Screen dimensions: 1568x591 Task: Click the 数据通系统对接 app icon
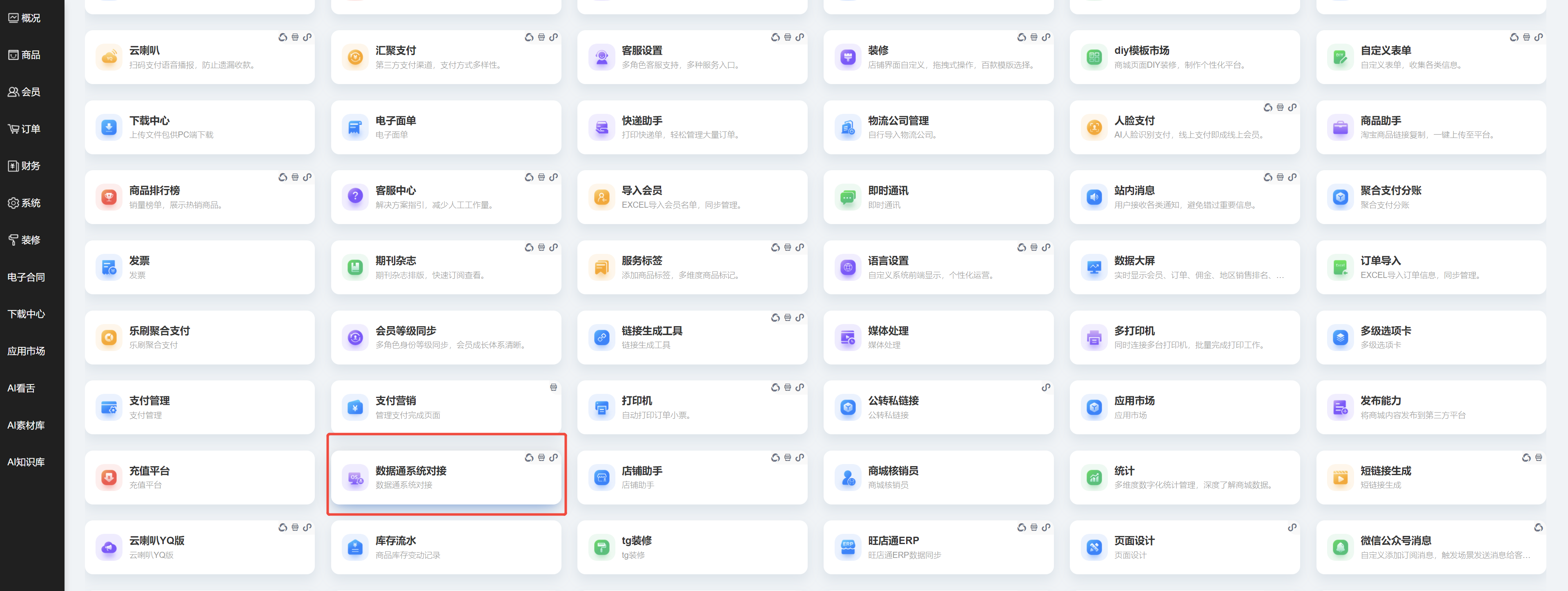click(355, 478)
